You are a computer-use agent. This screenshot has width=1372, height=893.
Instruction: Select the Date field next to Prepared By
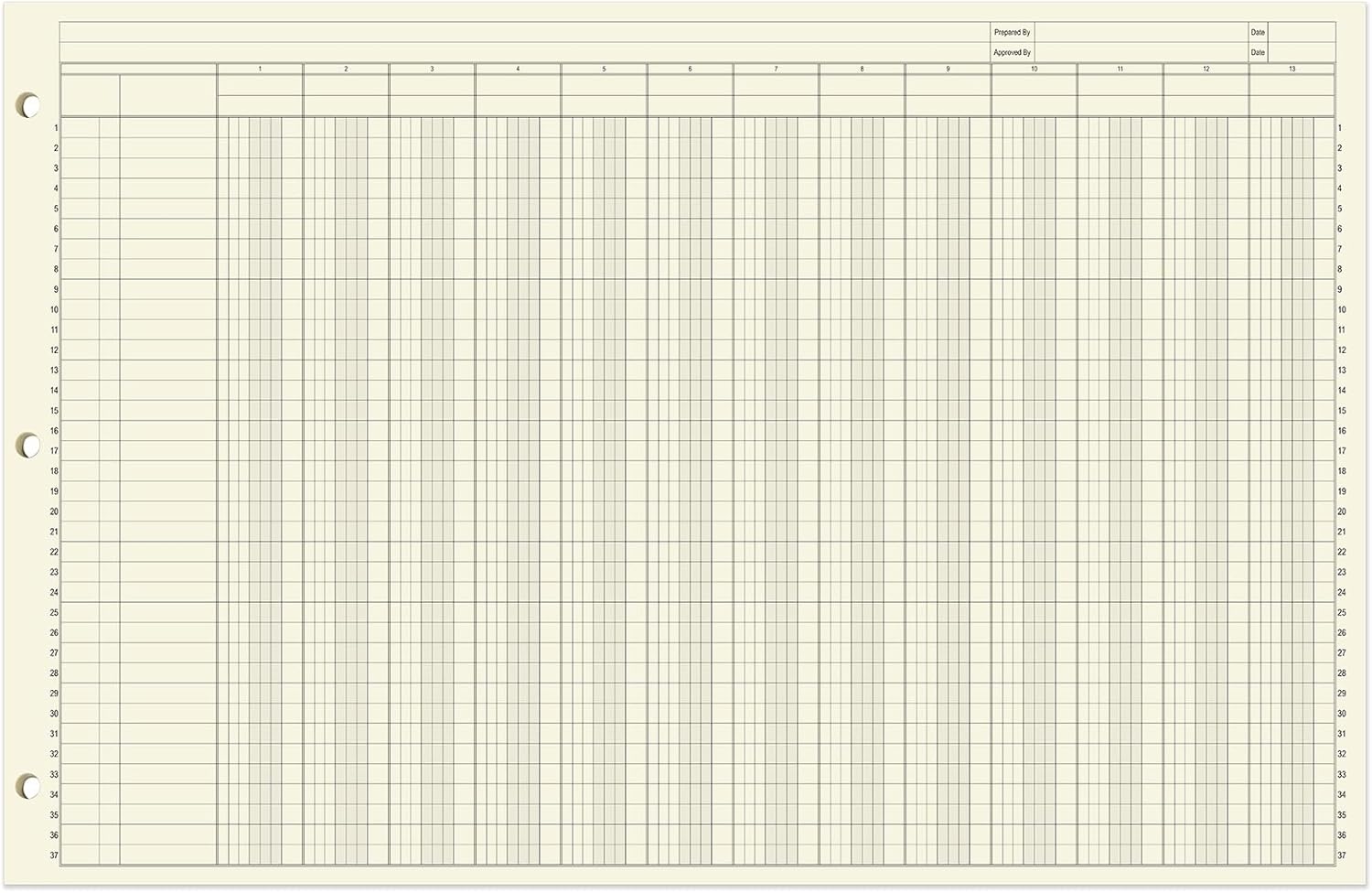[1302, 32]
